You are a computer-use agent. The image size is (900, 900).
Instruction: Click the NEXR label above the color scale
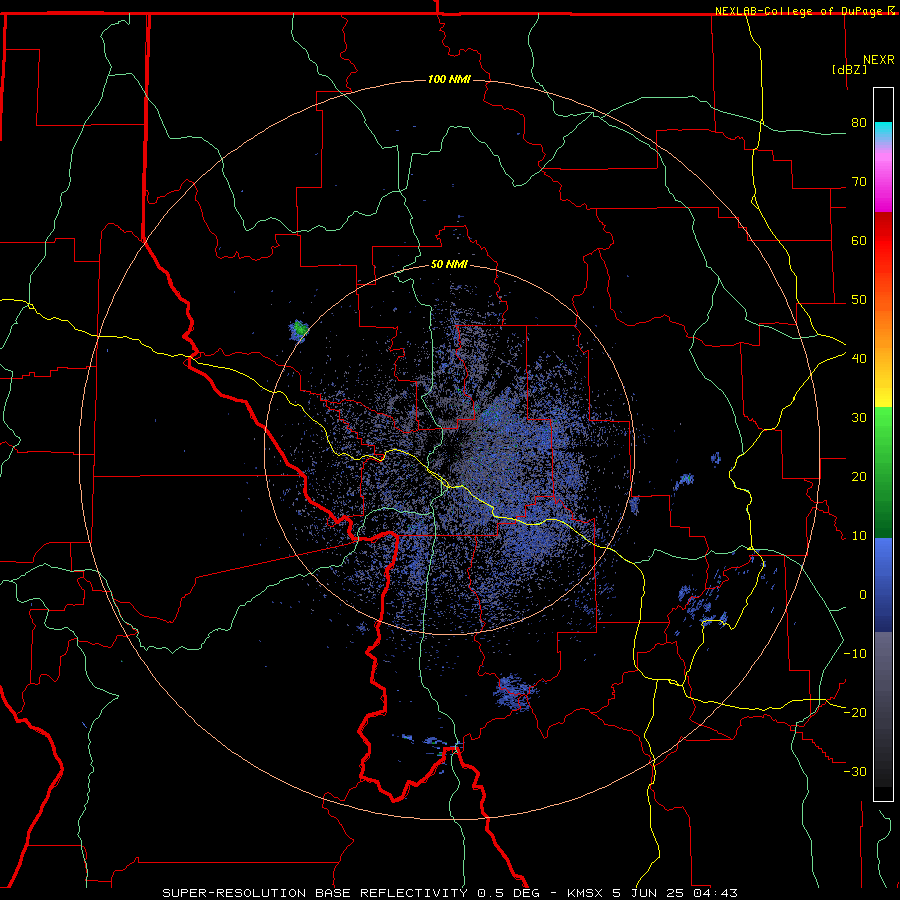tap(879, 60)
